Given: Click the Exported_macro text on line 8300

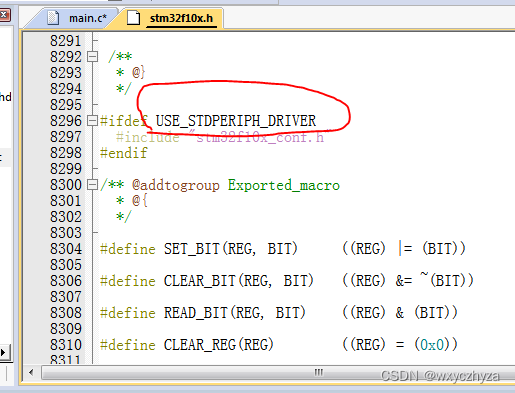Looking at the screenshot, I should point(284,185).
